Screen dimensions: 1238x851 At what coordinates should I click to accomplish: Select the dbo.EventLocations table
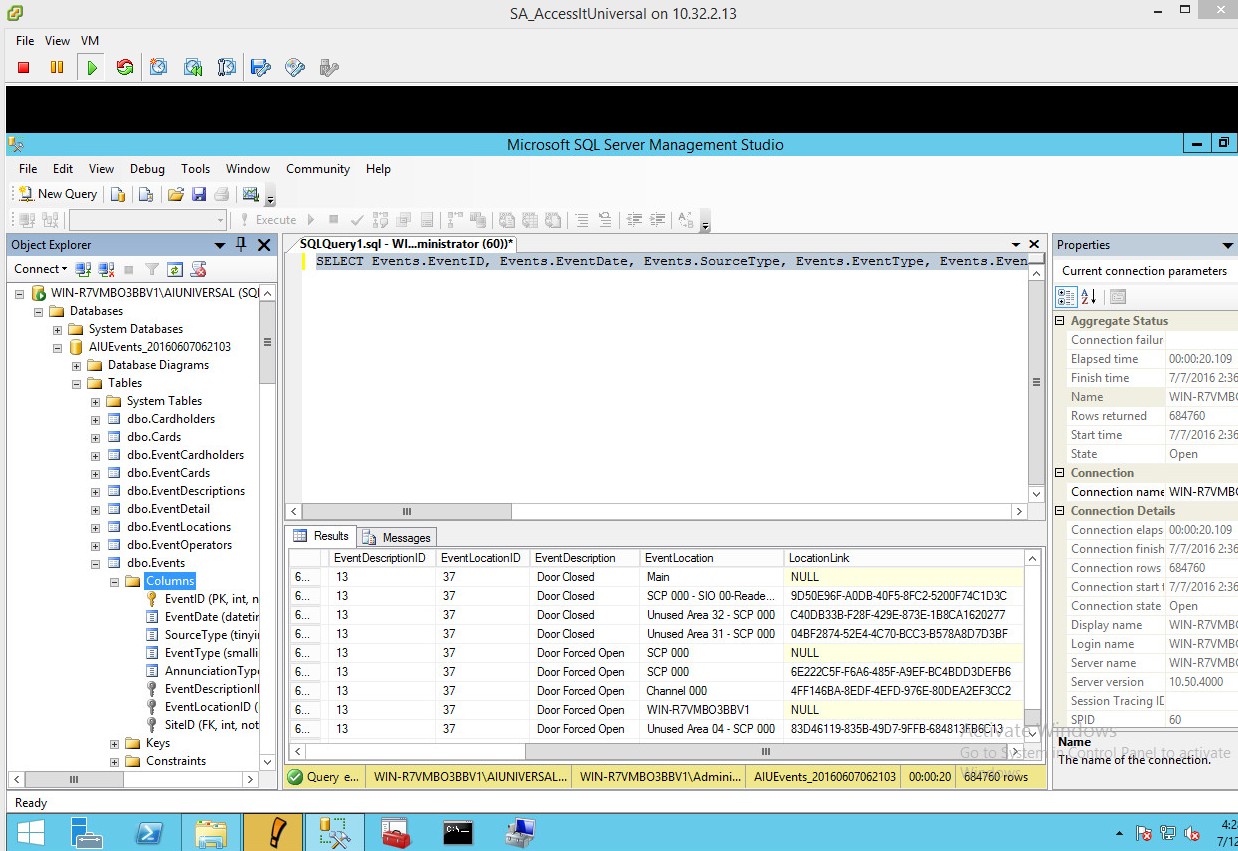179,527
